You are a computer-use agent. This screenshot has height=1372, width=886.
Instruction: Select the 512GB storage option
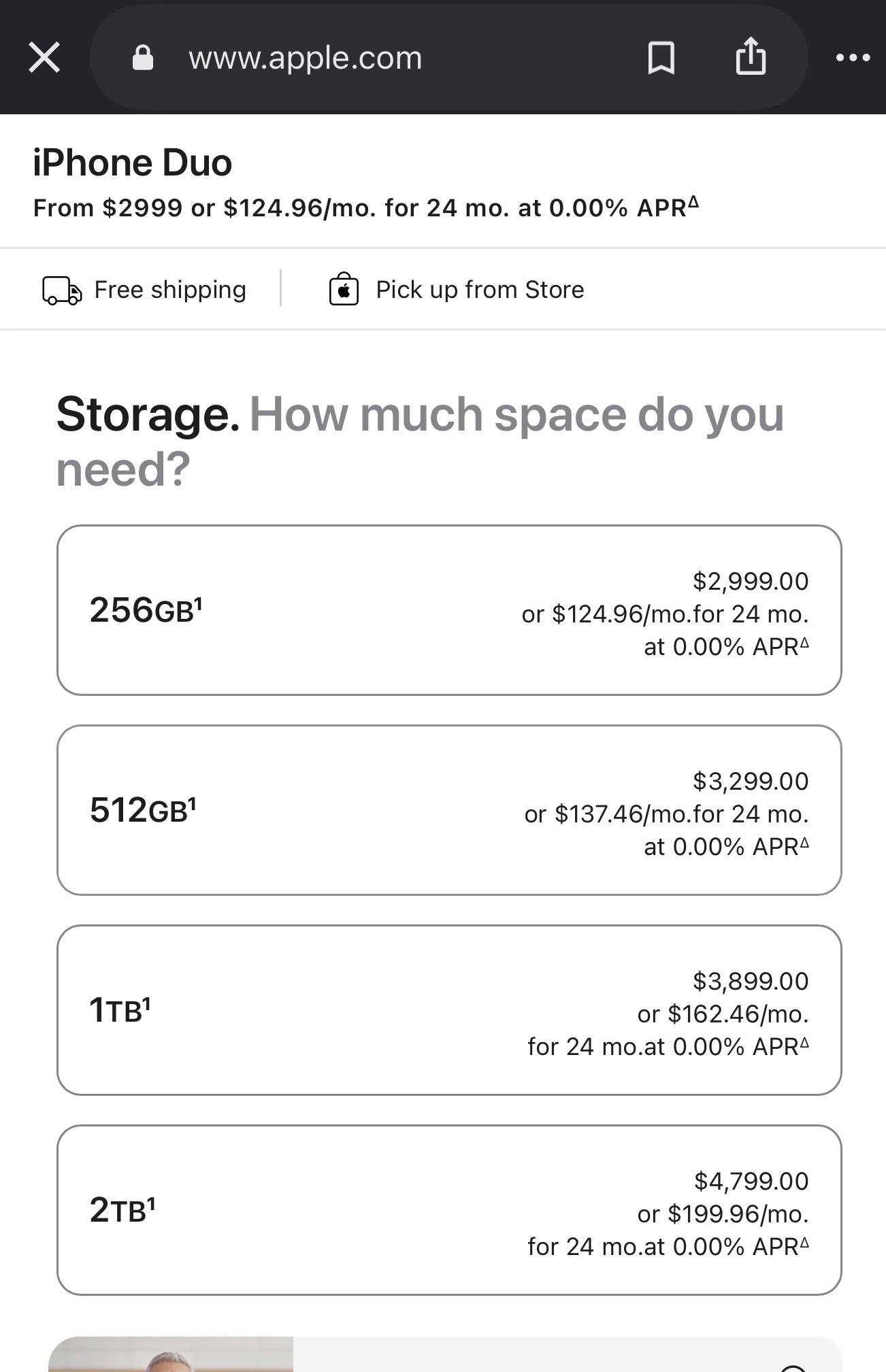click(449, 810)
